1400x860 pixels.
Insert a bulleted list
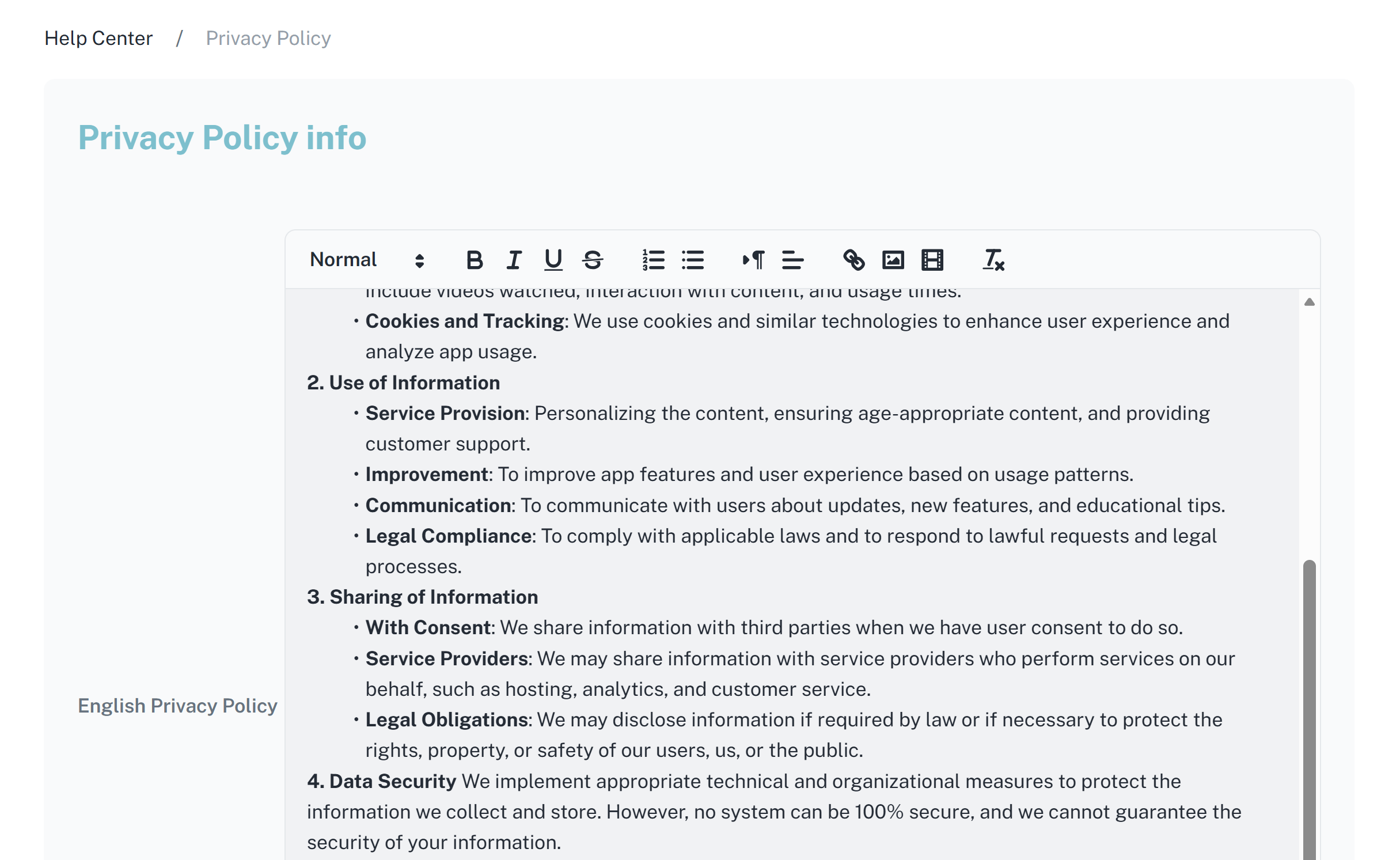point(693,260)
